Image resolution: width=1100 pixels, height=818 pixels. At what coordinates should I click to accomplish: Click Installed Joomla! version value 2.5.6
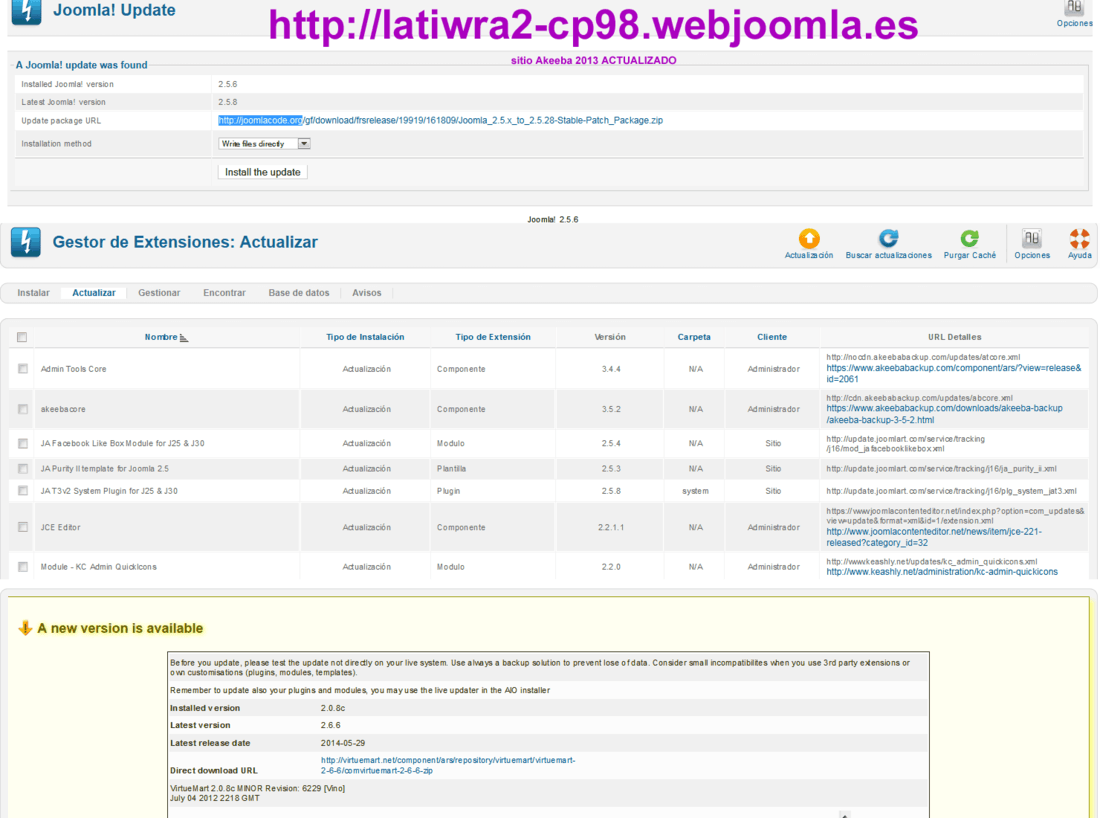coord(227,84)
